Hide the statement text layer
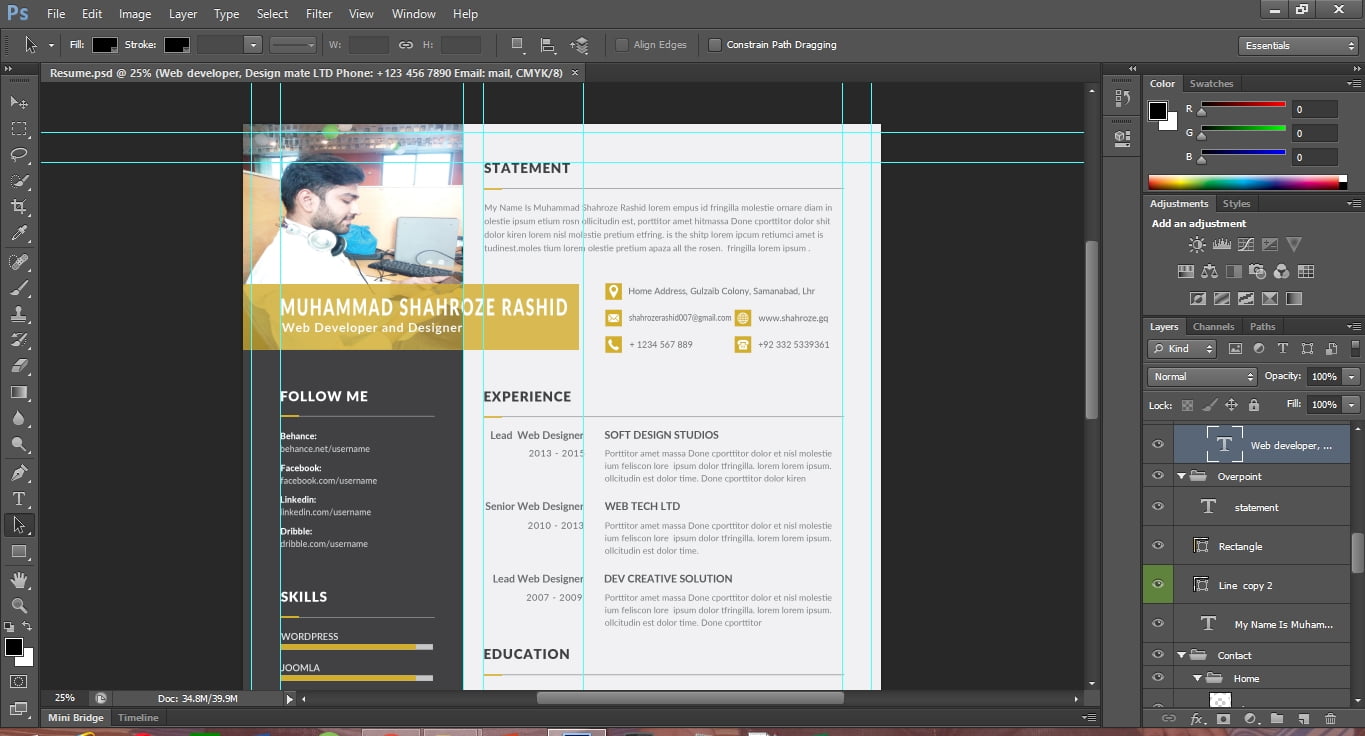The image size is (1365, 736). (1158, 507)
